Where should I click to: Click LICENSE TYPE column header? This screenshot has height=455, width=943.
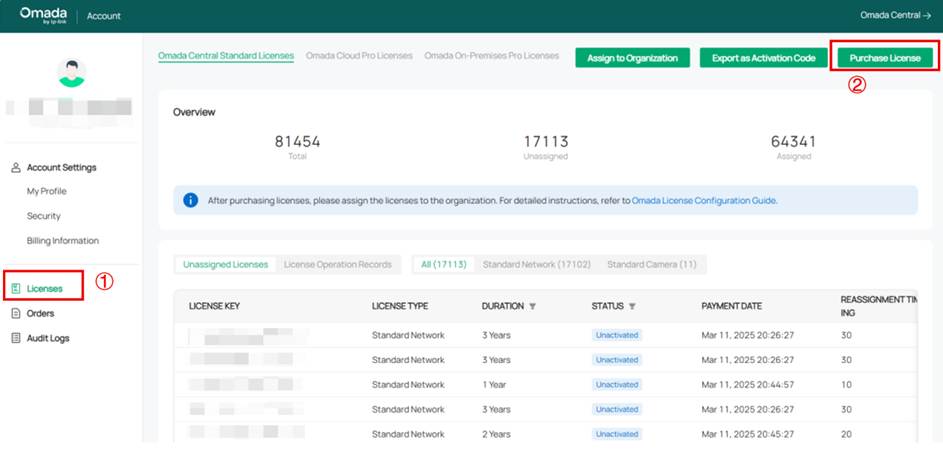[400, 306]
